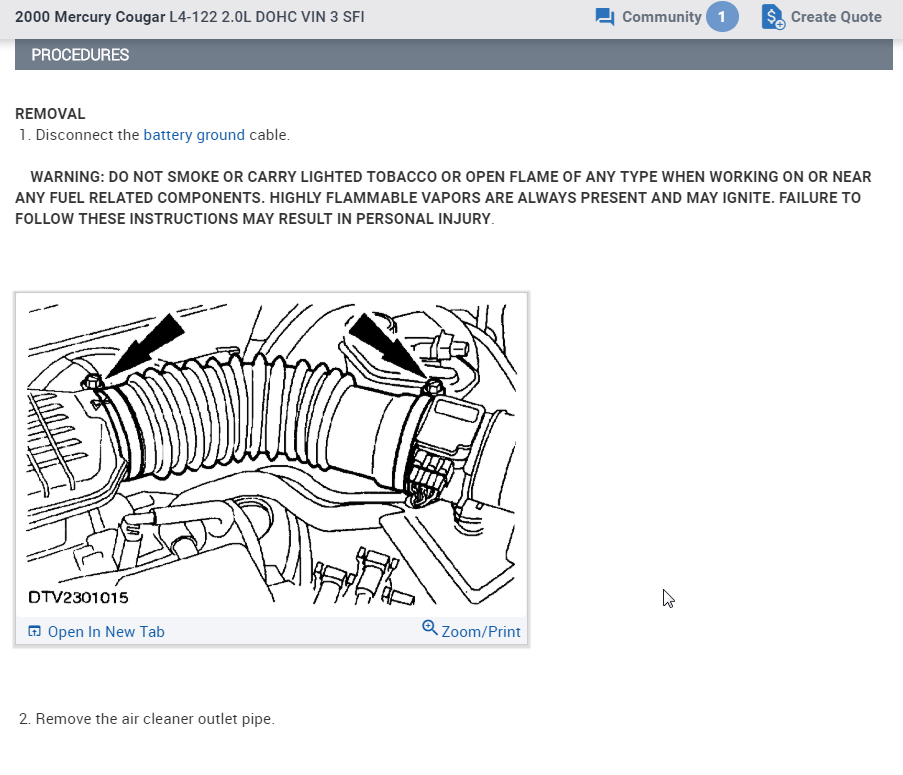Click step 2 Remove the air cleaner outlet pipe
Image resolution: width=903 pixels, height=775 pixels.
[145, 718]
